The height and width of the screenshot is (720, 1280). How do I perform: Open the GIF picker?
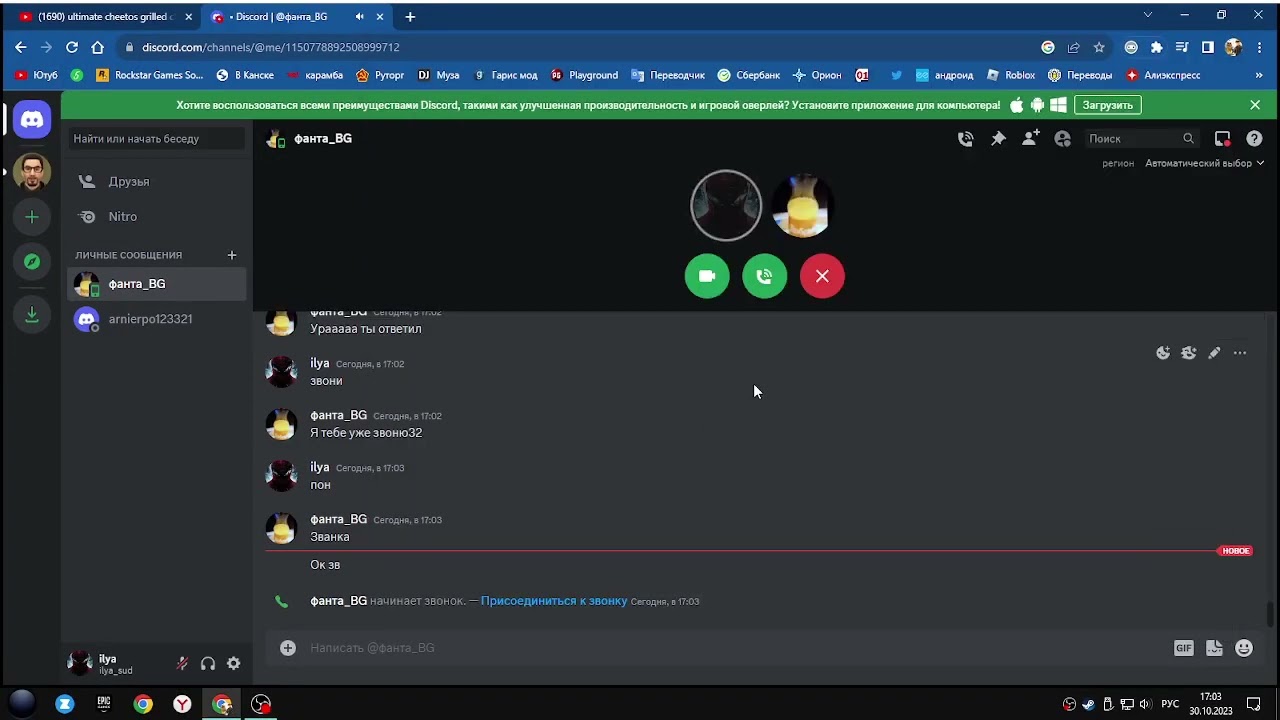point(1184,648)
